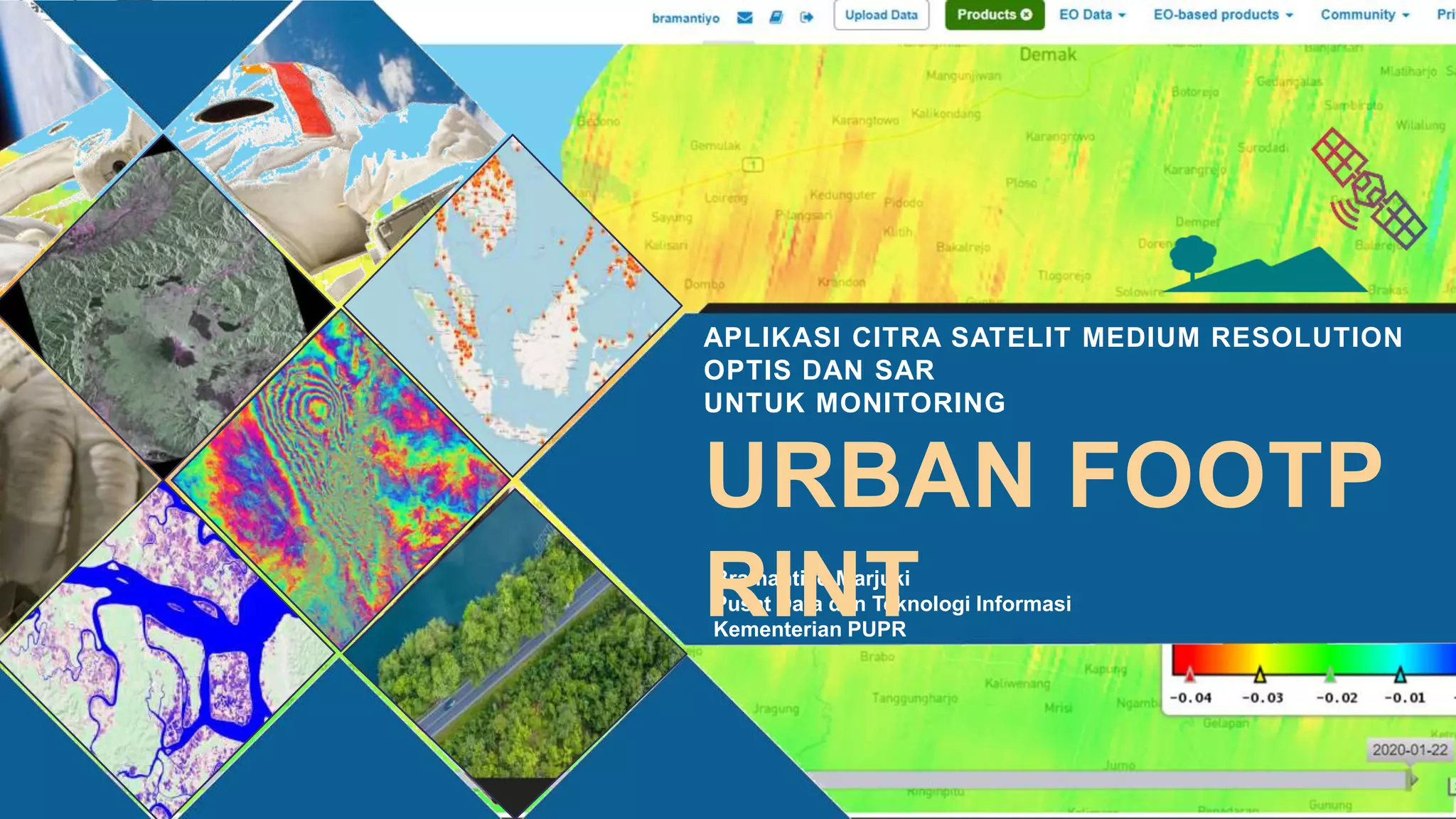Click the book documentation icon
This screenshot has width=1456, height=819.
pyautogui.click(x=776, y=18)
